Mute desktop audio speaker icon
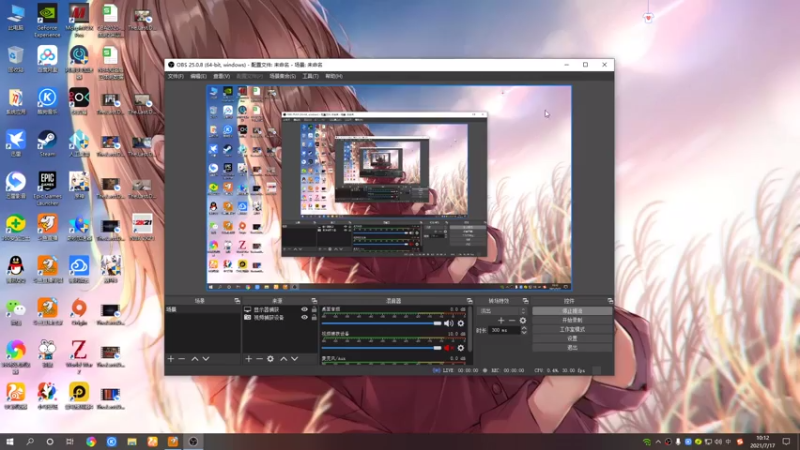Viewport: 800px width, 450px height. (x=448, y=323)
